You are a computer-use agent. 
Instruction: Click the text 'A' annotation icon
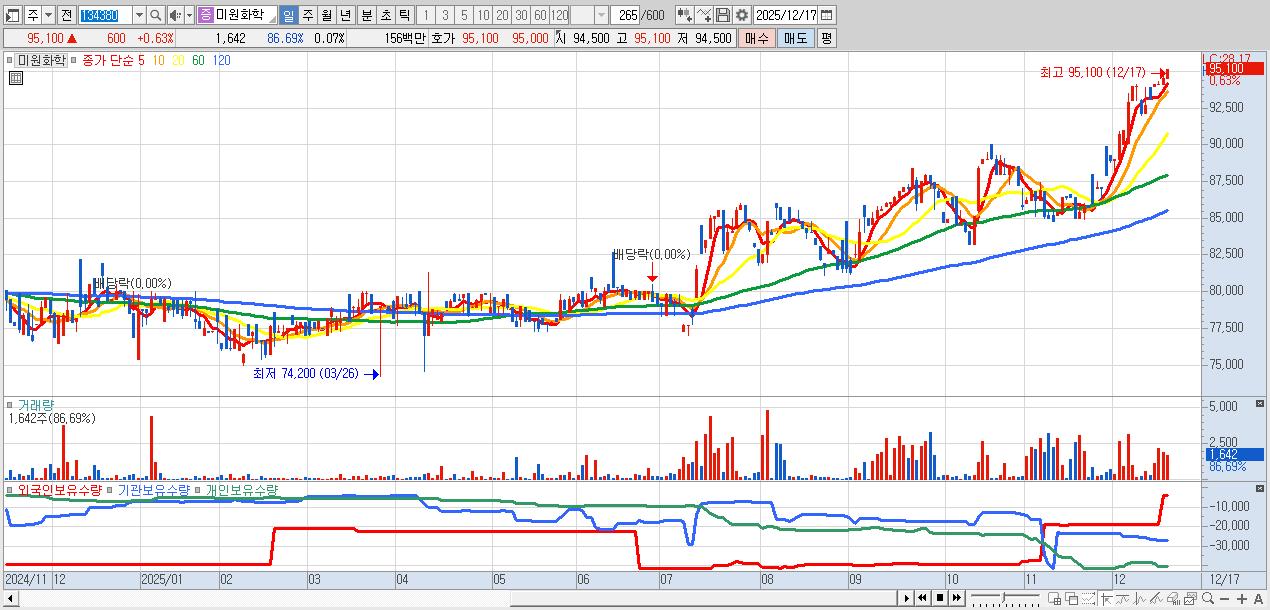click(1258, 598)
